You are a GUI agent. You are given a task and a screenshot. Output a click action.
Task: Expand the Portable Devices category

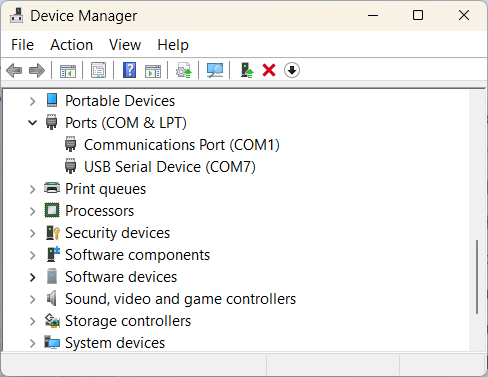32,101
